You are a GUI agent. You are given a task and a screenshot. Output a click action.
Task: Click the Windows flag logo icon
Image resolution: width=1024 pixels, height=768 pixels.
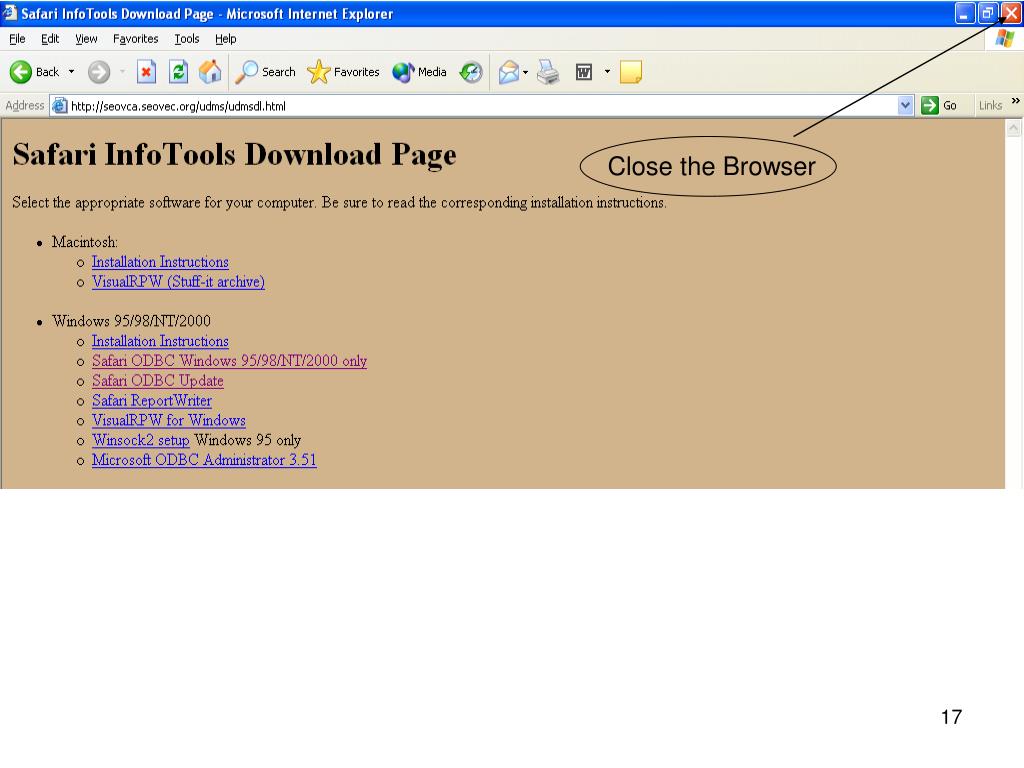tap(1004, 39)
